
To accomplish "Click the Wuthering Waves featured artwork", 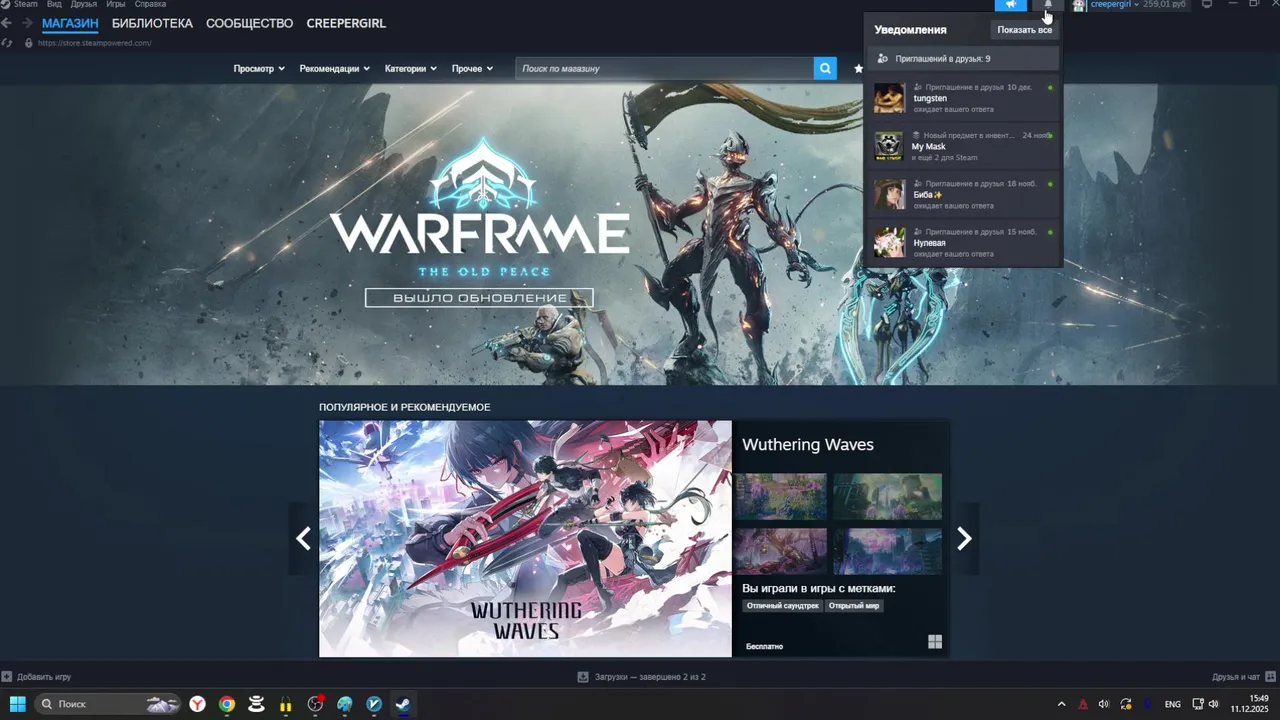I will coord(525,538).
